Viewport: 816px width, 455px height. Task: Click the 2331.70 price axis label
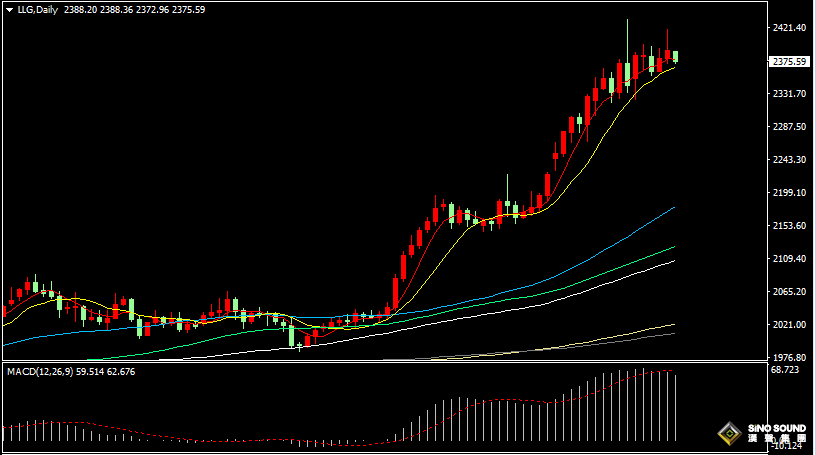coord(789,94)
